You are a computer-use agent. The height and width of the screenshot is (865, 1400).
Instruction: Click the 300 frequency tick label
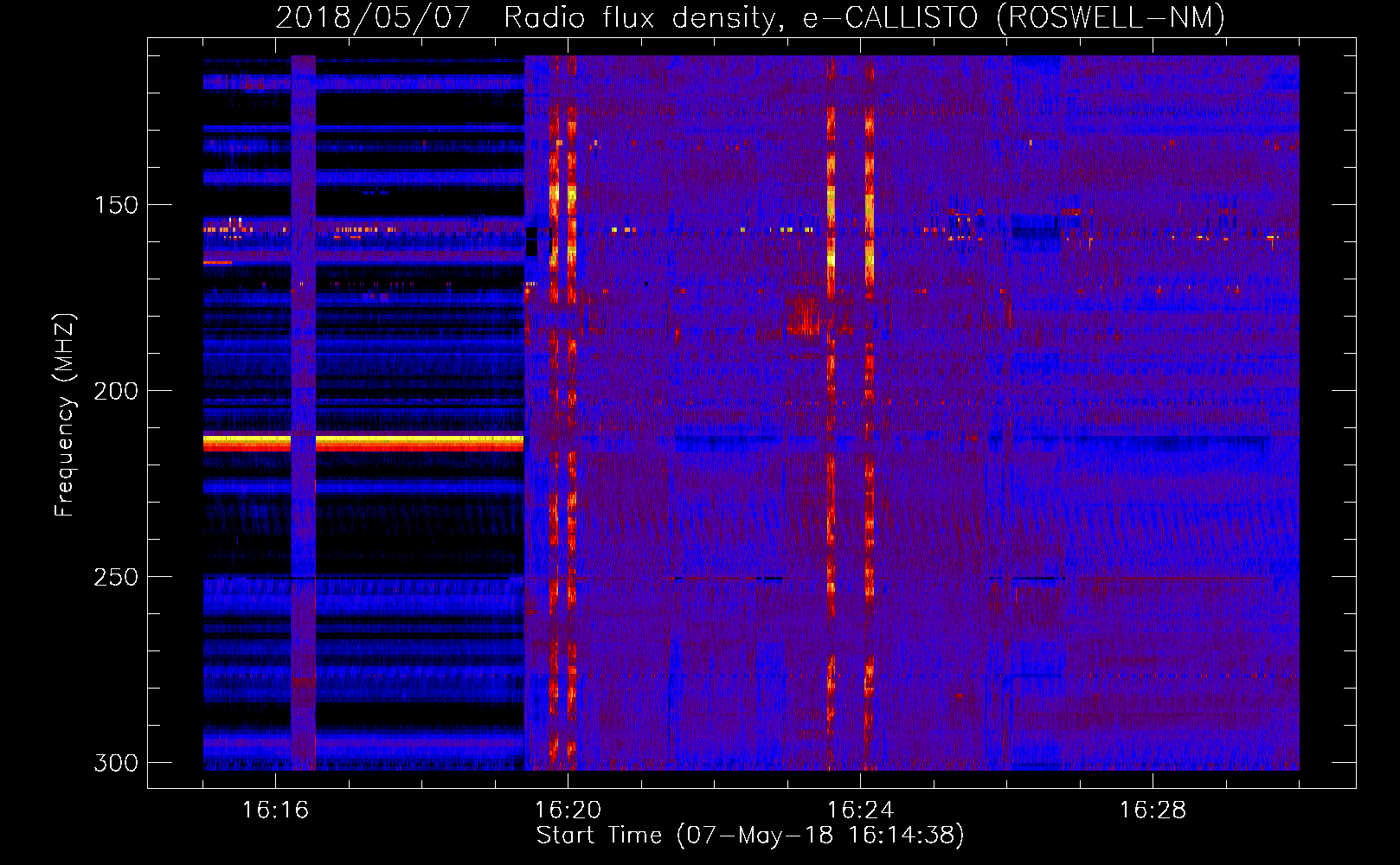coord(116,763)
